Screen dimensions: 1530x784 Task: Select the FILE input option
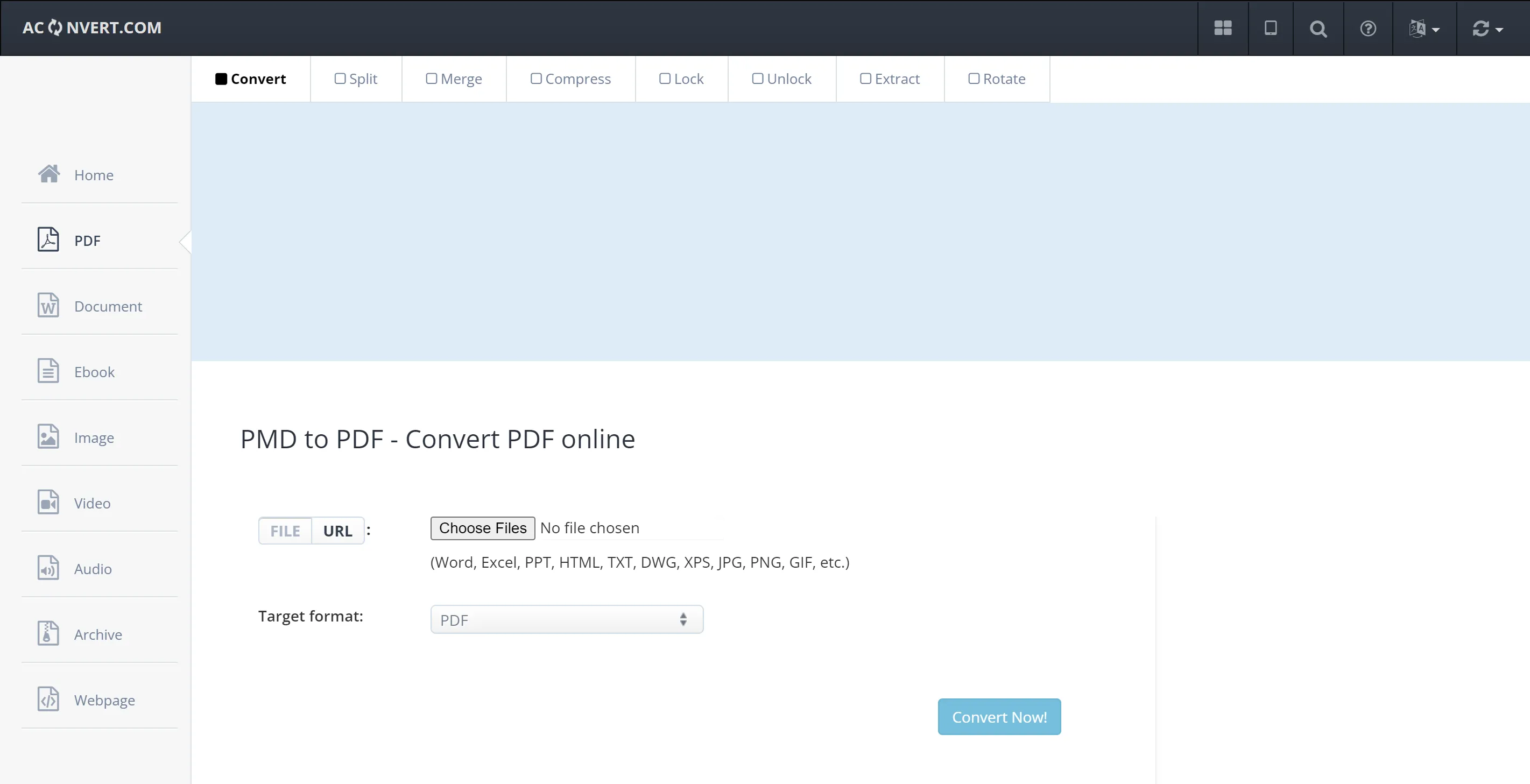284,530
